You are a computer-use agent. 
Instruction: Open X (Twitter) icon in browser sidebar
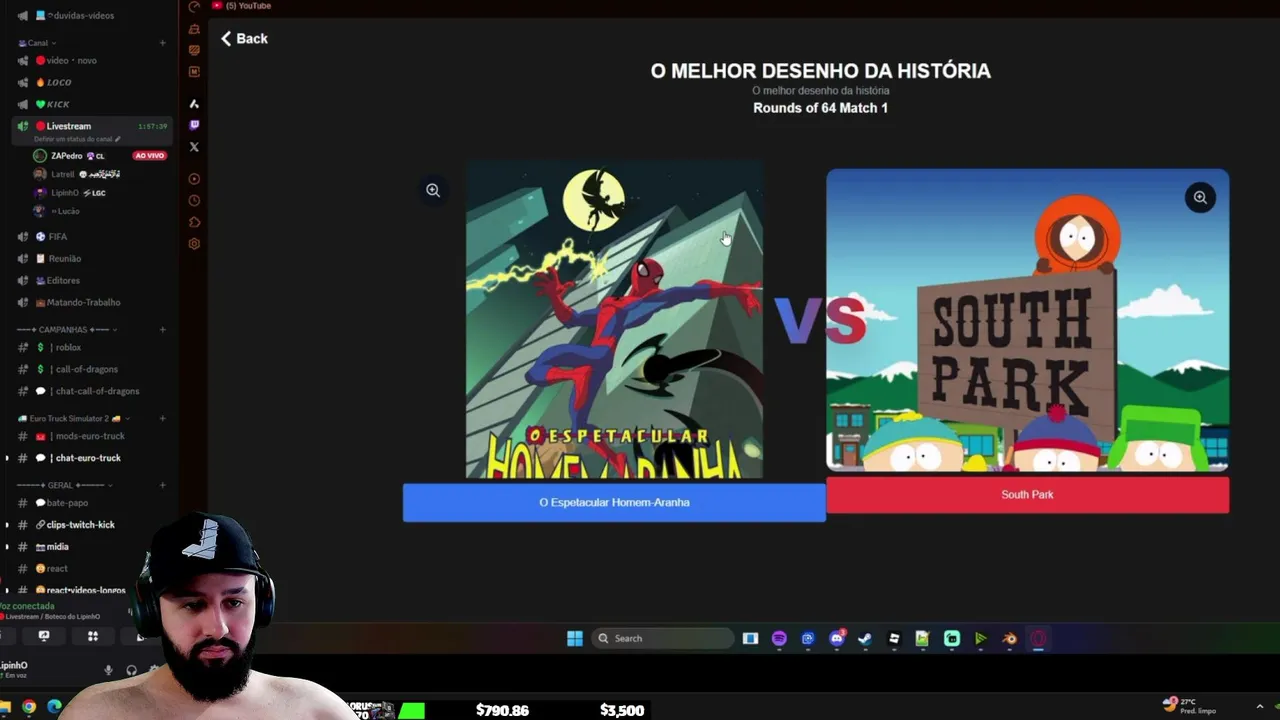click(194, 147)
